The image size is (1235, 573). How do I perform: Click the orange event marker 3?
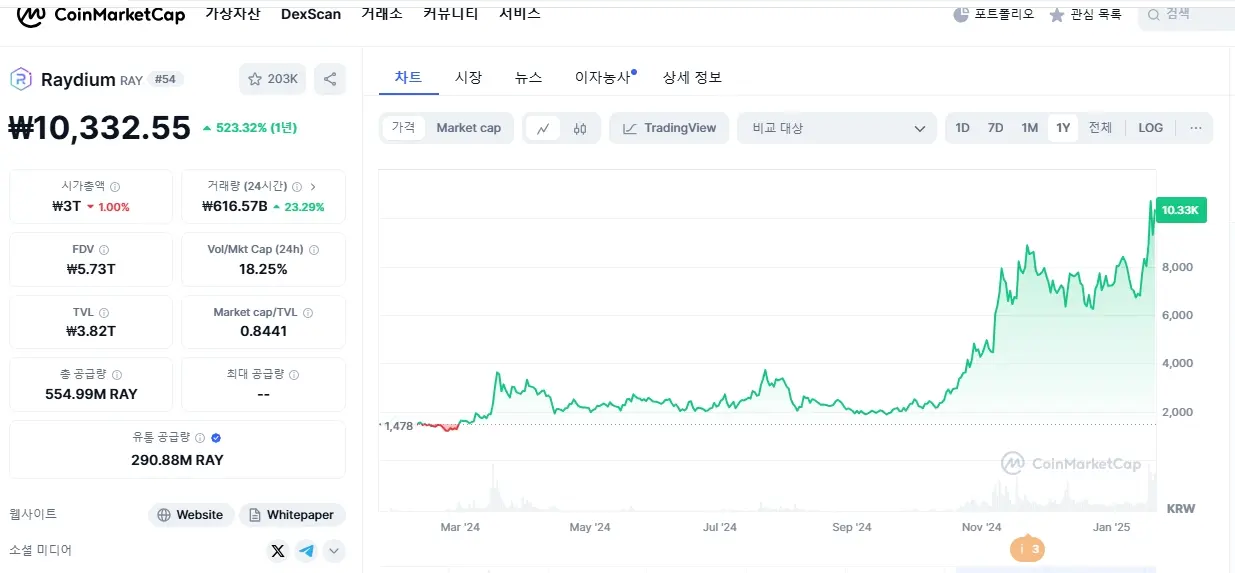1027,549
